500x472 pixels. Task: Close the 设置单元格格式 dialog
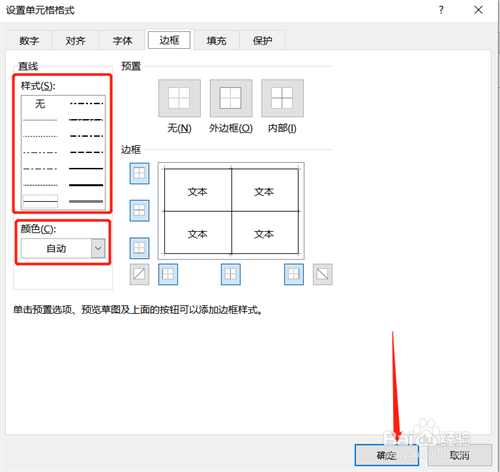(478, 10)
